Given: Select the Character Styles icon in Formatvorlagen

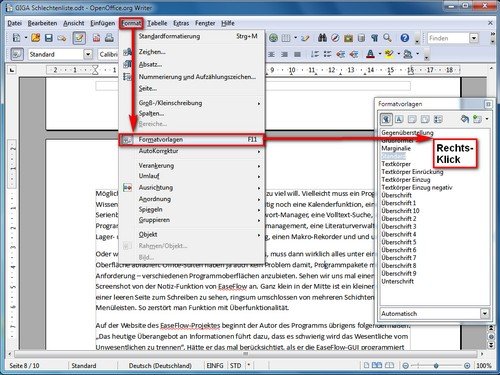Looking at the screenshot, I should click(x=399, y=119).
